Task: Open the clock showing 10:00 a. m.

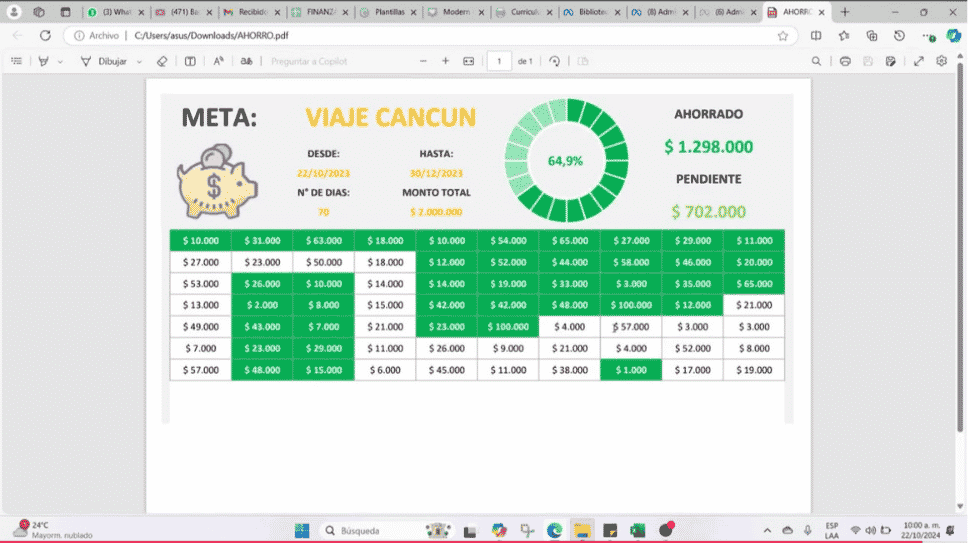Action: [920, 530]
